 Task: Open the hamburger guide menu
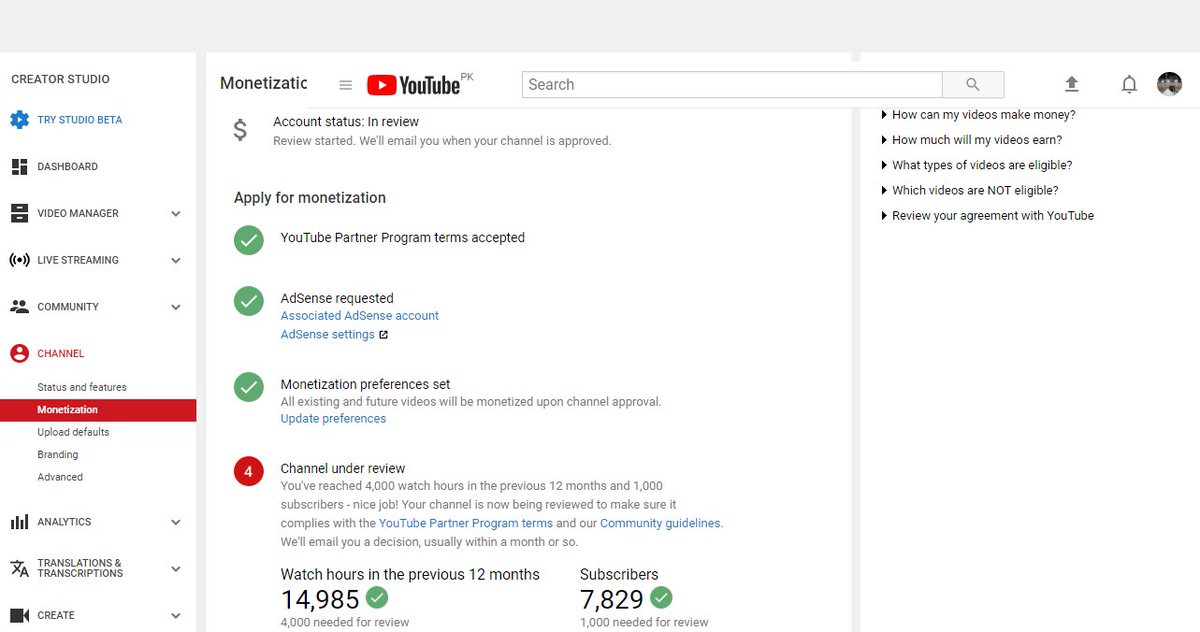pos(345,86)
